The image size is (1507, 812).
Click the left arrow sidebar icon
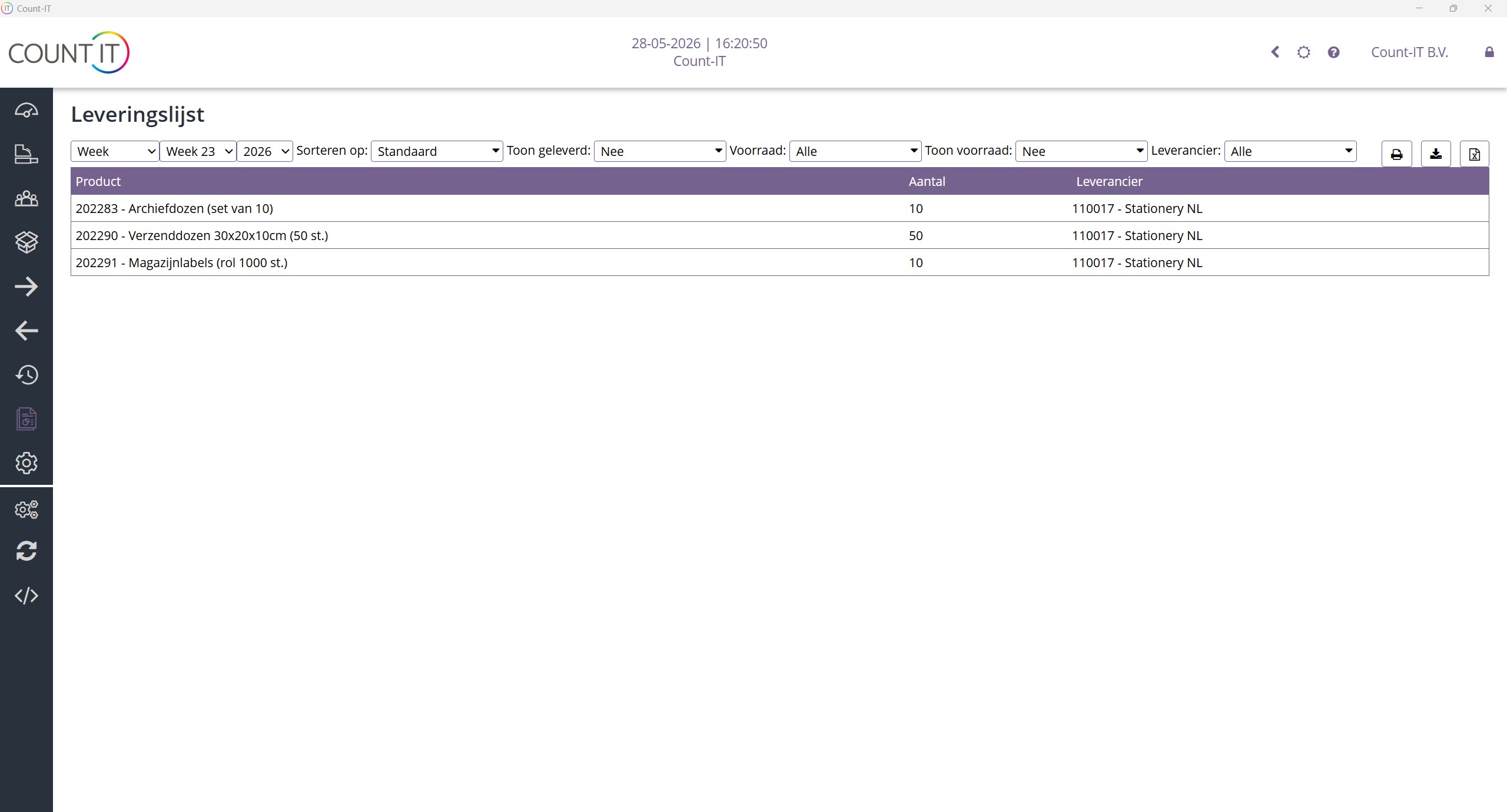(x=26, y=331)
